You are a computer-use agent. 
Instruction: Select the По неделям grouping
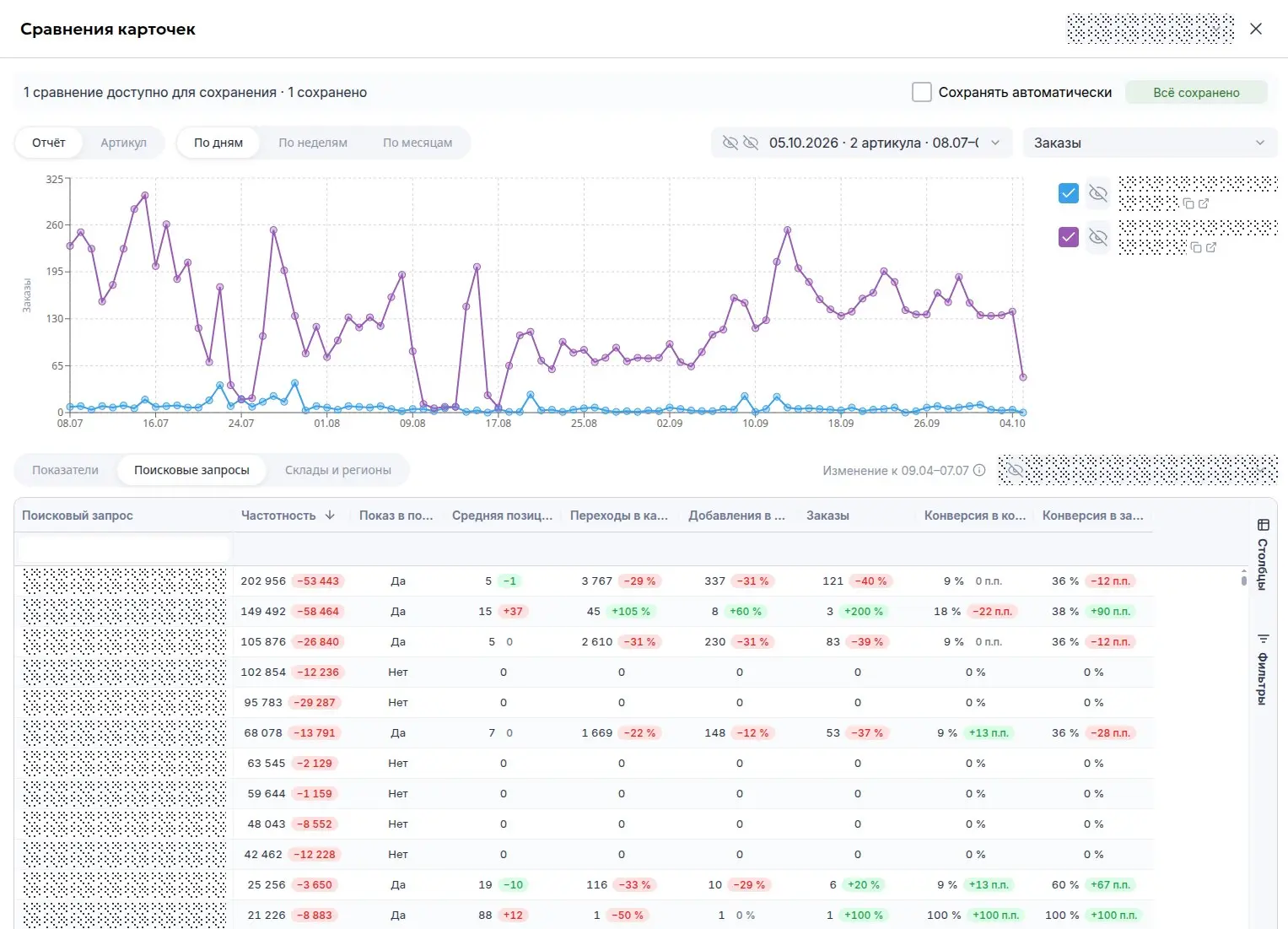point(313,143)
